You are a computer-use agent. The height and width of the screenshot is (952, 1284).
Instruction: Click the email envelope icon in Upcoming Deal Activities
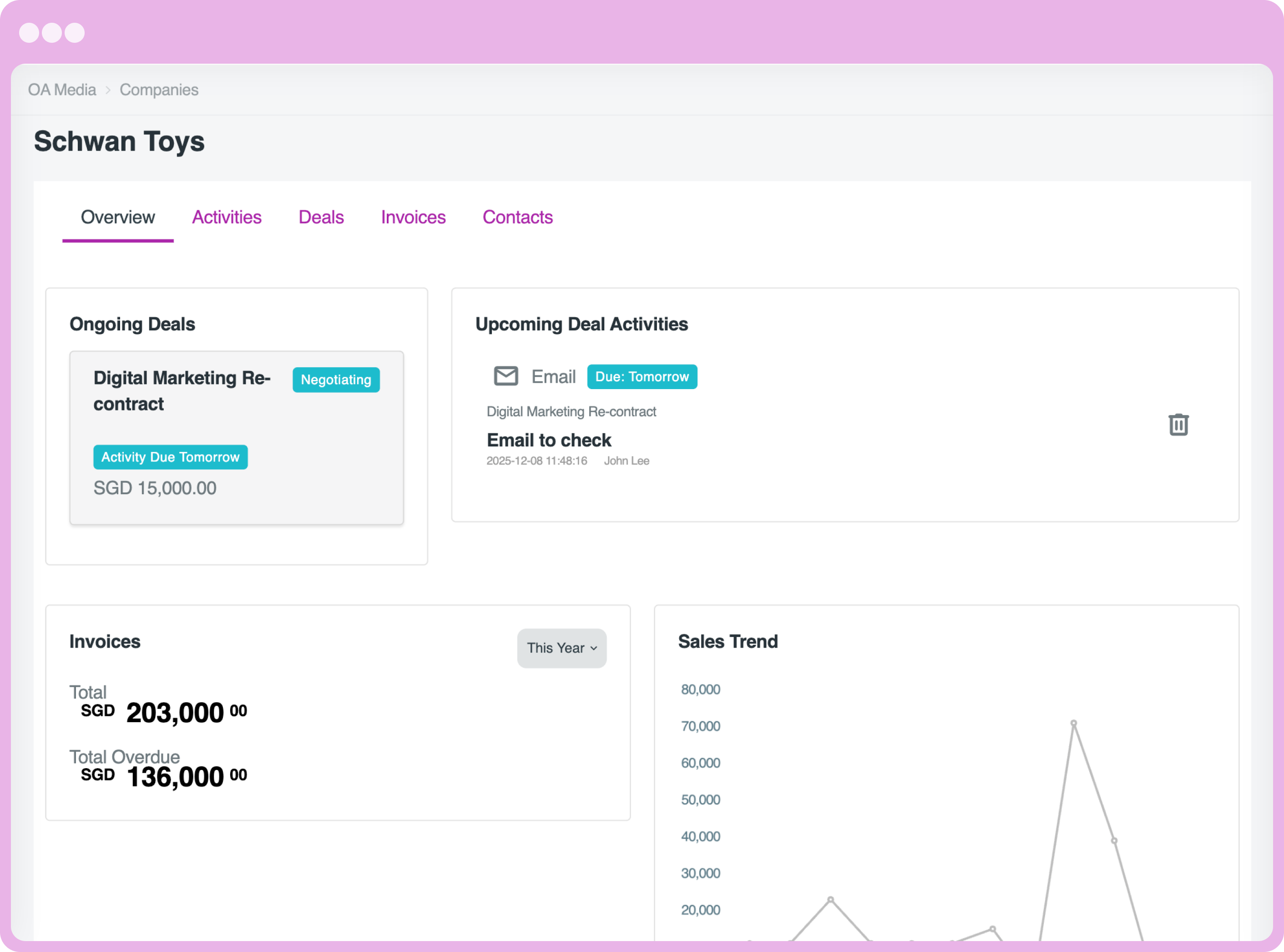506,376
